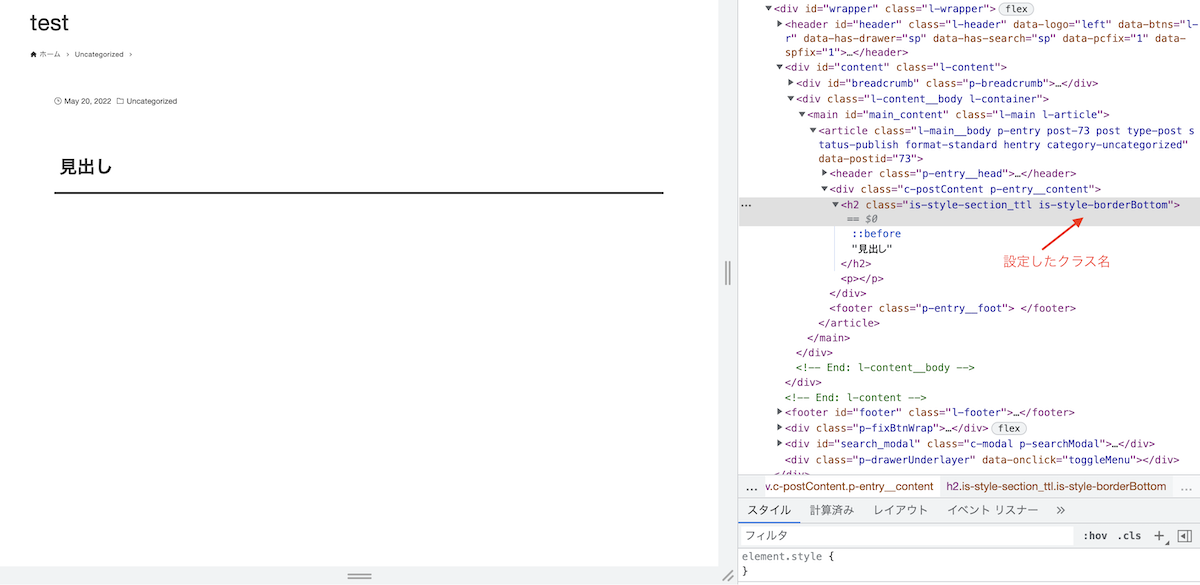Screen dimensions: 1200x585
Task: Click the ホーム breadcrumb link
Action: [x=50, y=54]
